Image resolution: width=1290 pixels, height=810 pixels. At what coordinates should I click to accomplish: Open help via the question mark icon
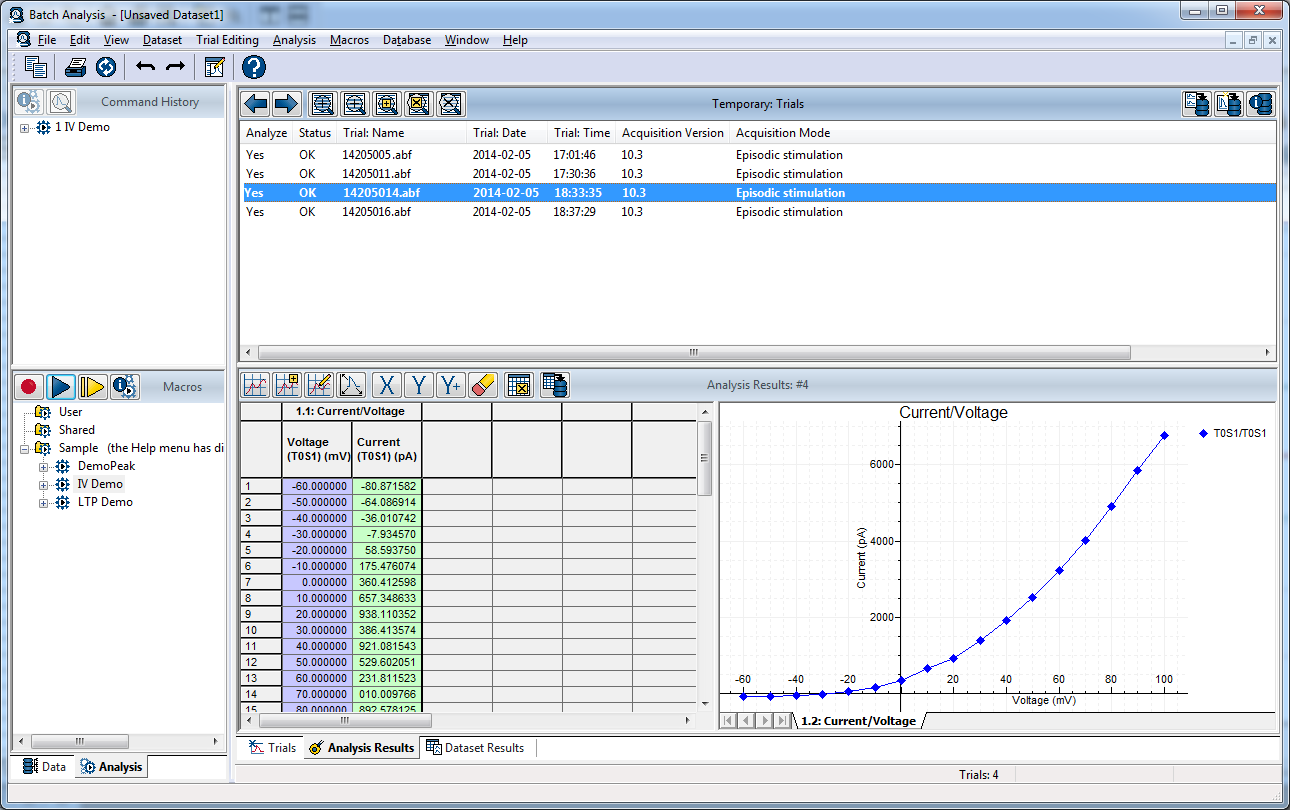click(x=254, y=67)
